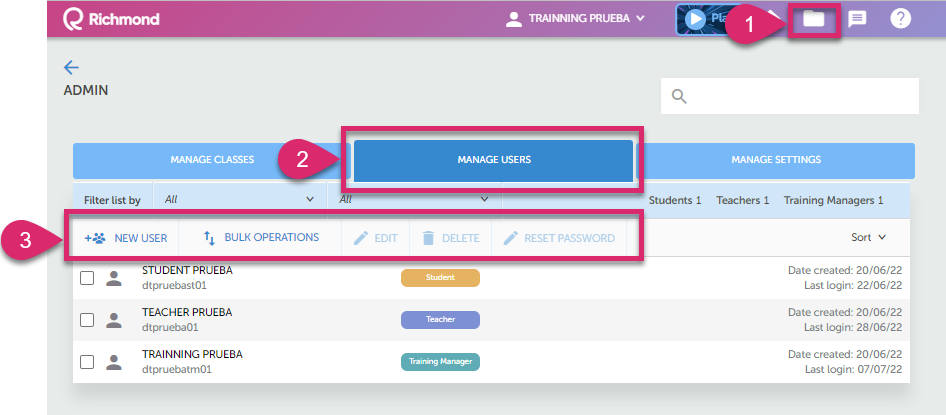Click the Delete trash icon
The height and width of the screenshot is (415, 946).
(428, 238)
